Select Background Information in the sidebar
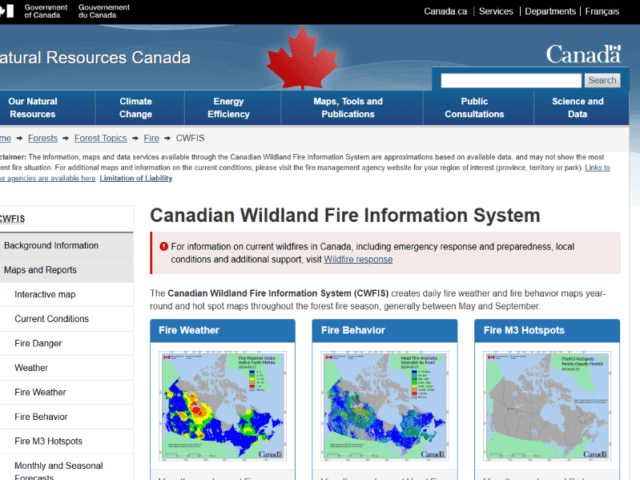The width and height of the screenshot is (640, 480). tap(67, 245)
